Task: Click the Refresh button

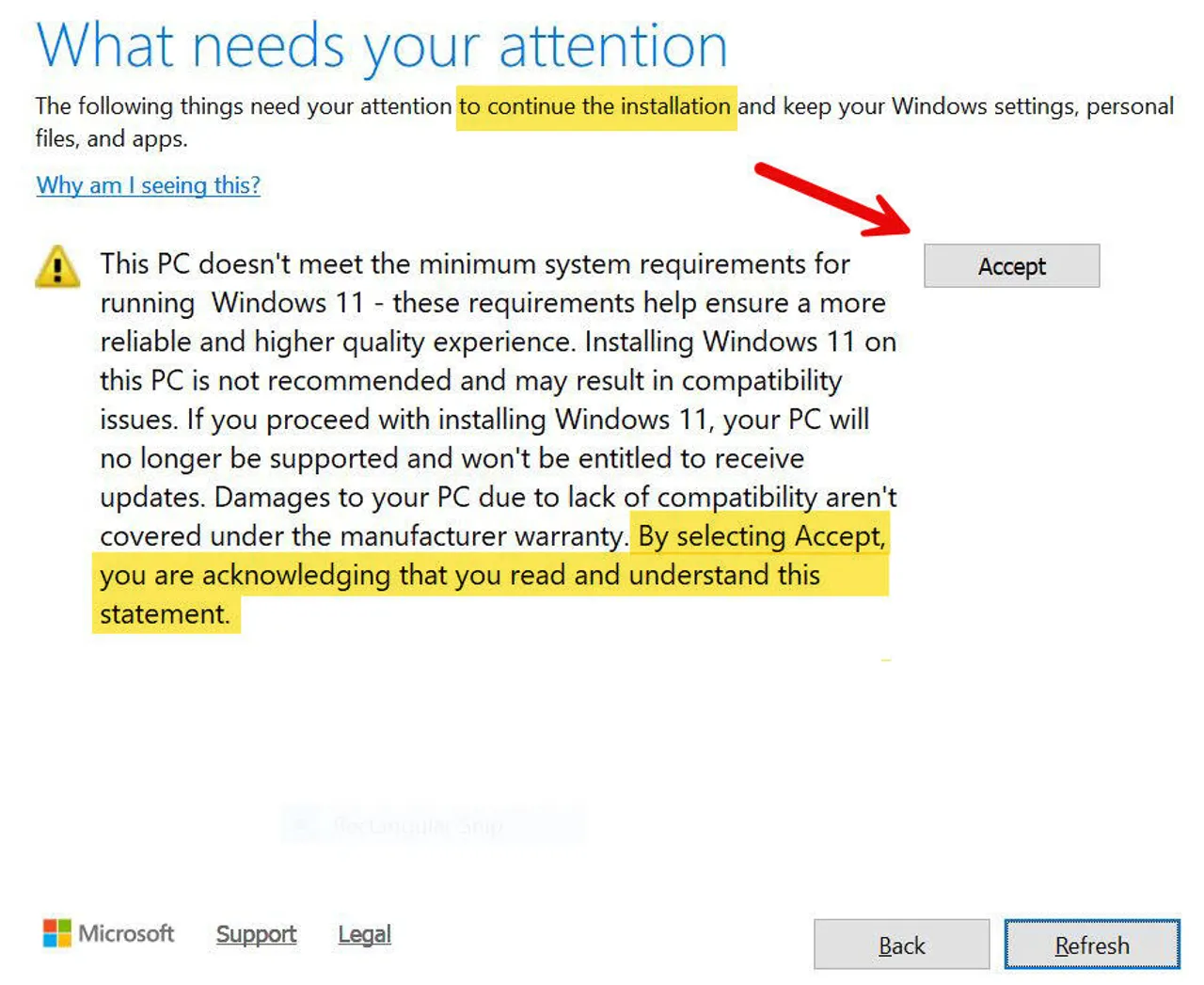Action: coord(1092,945)
